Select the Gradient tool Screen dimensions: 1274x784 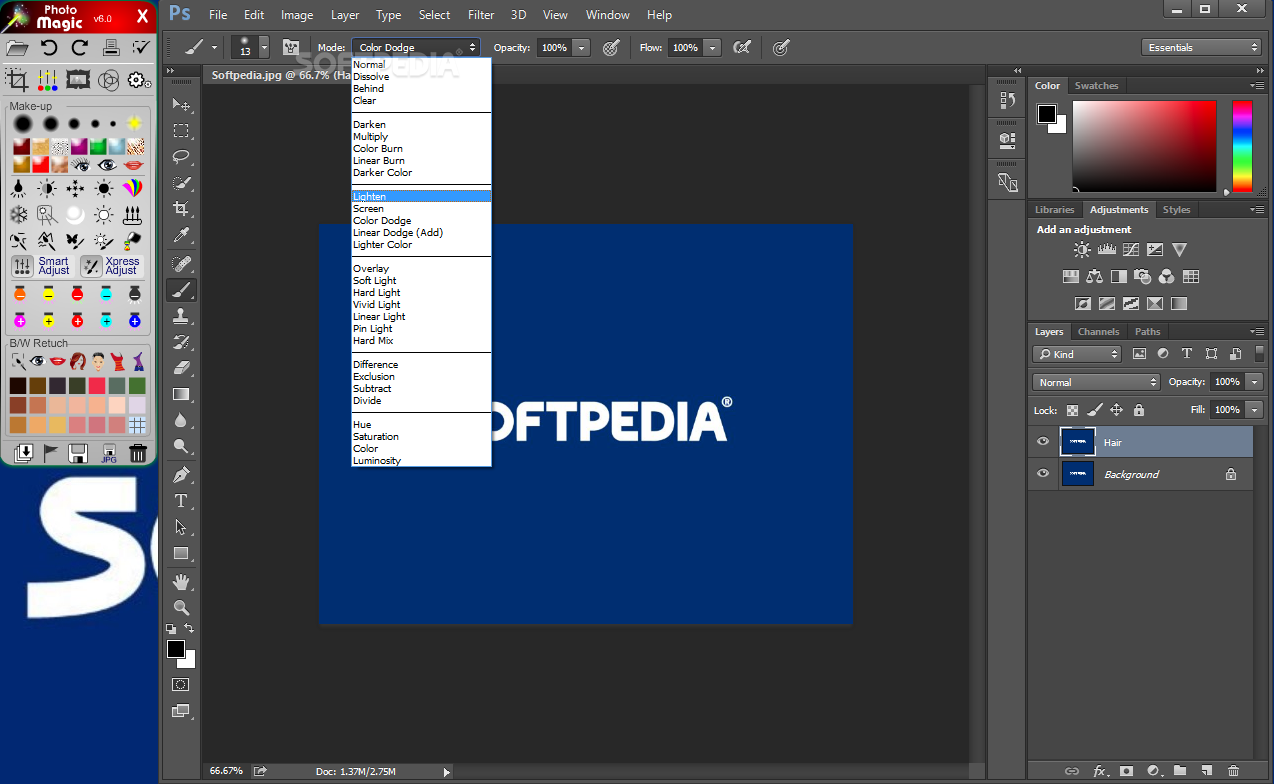(181, 394)
